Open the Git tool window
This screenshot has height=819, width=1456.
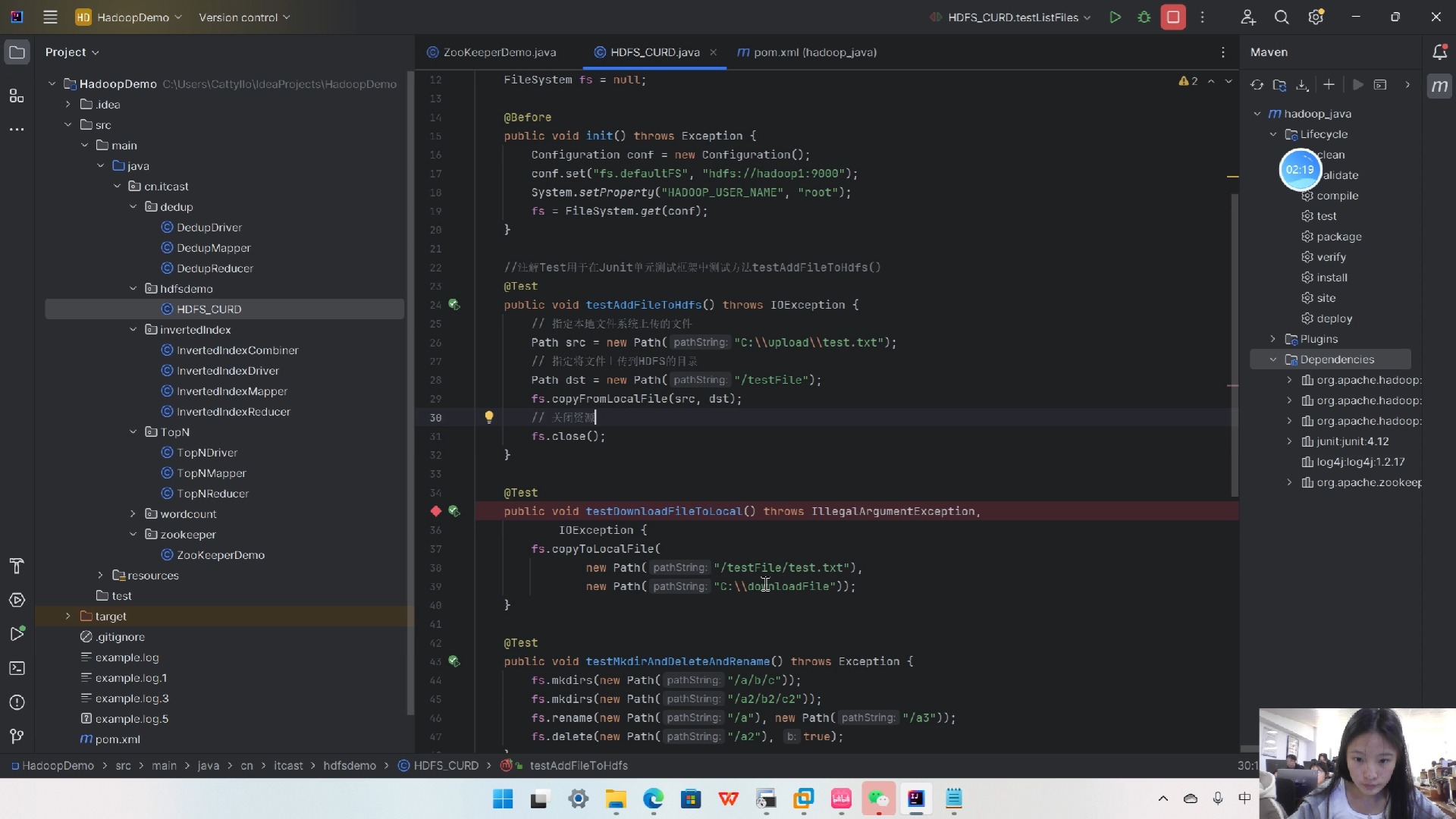[17, 736]
